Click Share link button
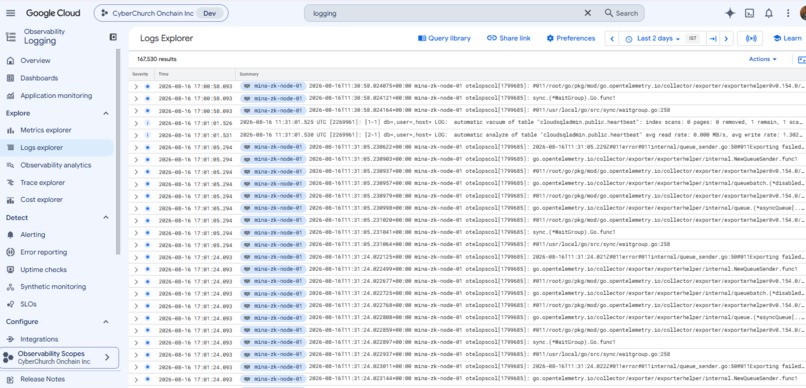This screenshot has width=806, height=388. (509, 39)
